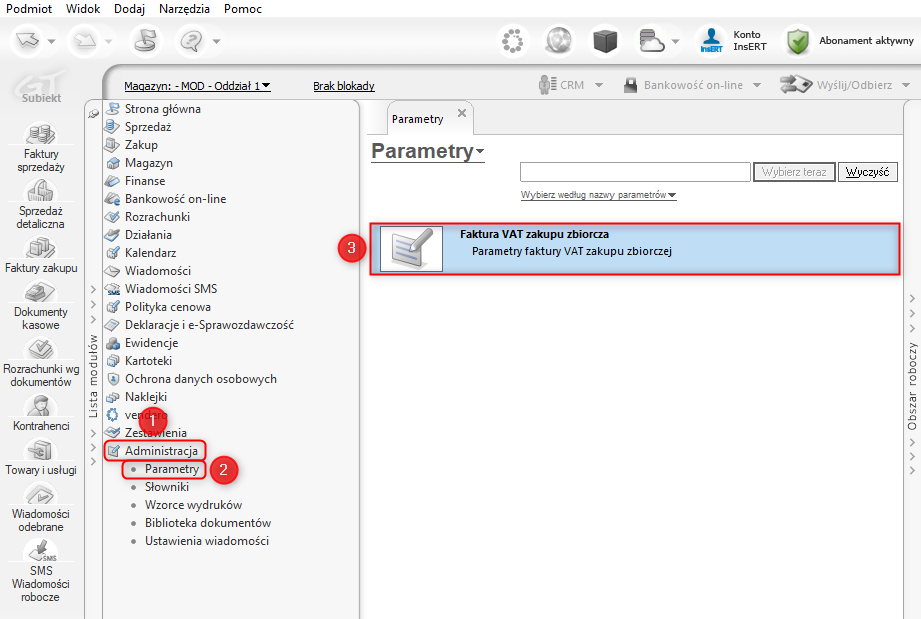The height and width of the screenshot is (619, 921).
Task: Click the dark cube toolbar icon
Action: 605,41
